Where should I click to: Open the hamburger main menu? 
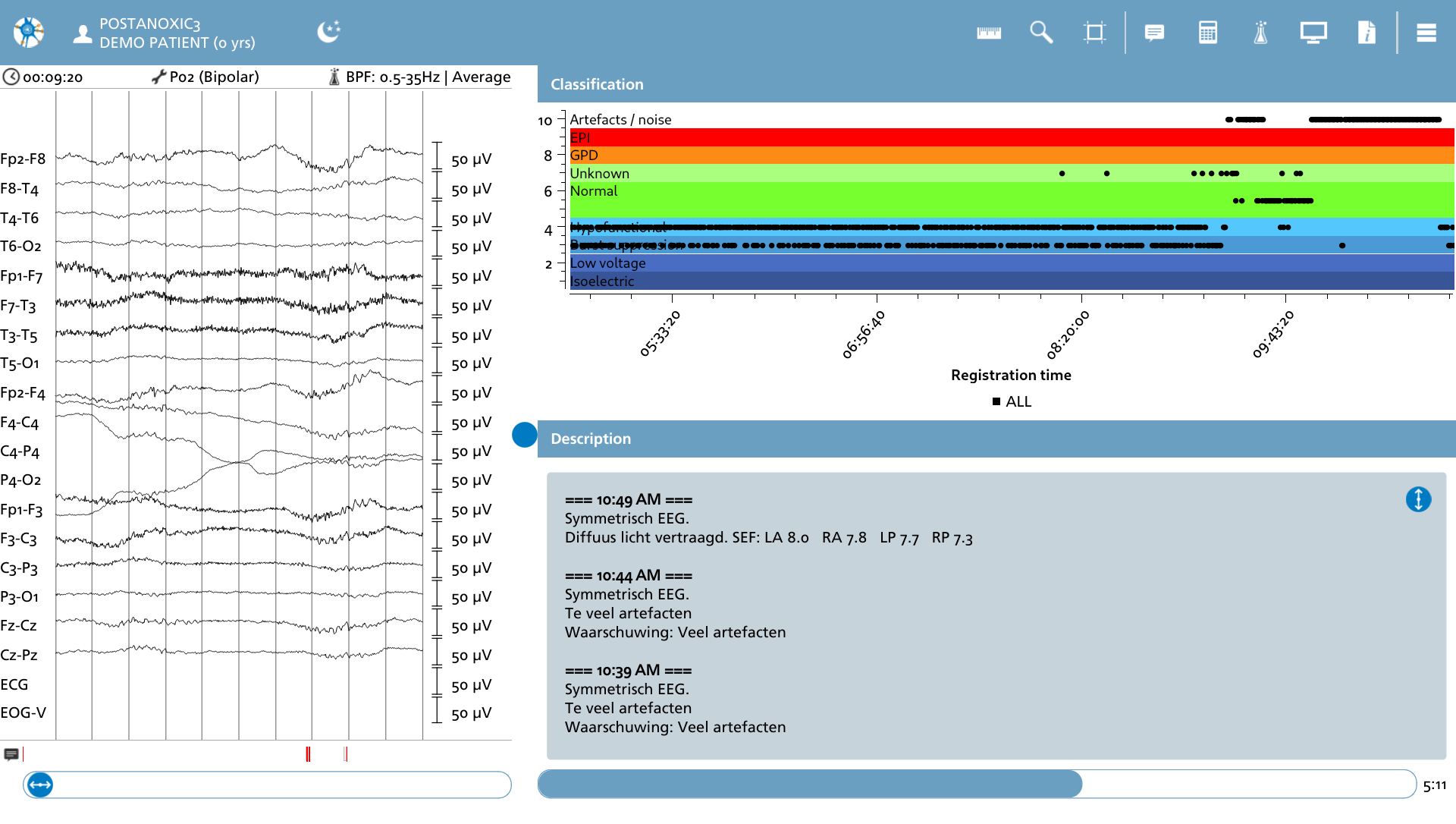(x=1426, y=33)
